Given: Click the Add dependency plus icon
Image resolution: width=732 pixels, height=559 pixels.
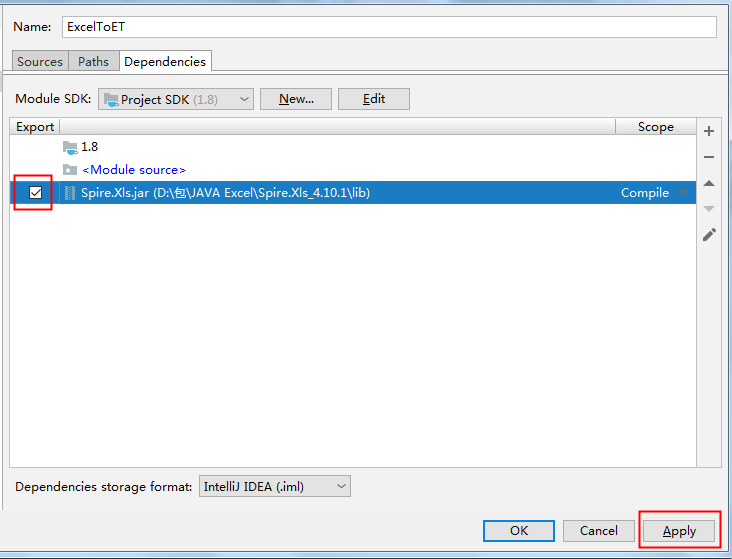Looking at the screenshot, I should (709, 131).
